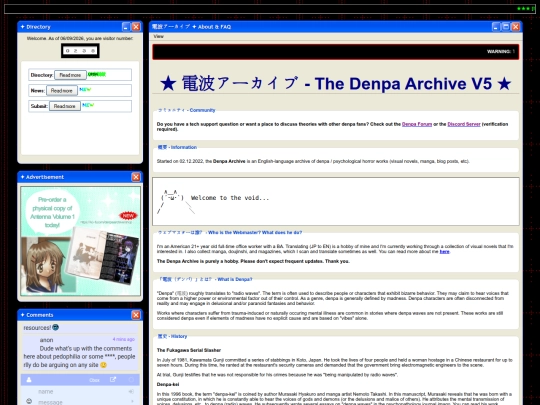Click green status dots in top bar
Viewport: 540px width, 405px height.
click(x=524, y=9)
